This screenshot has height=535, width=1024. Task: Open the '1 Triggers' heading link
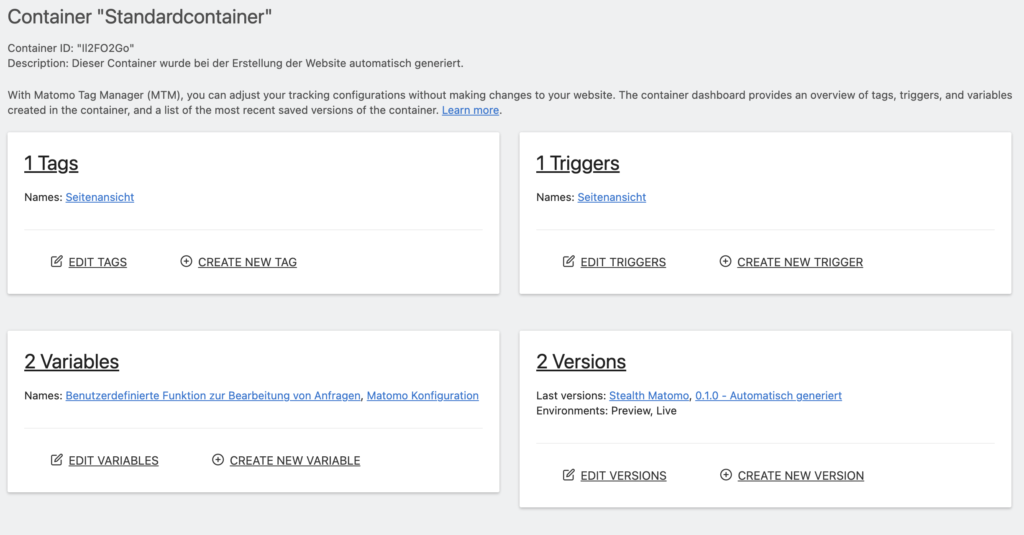click(578, 163)
